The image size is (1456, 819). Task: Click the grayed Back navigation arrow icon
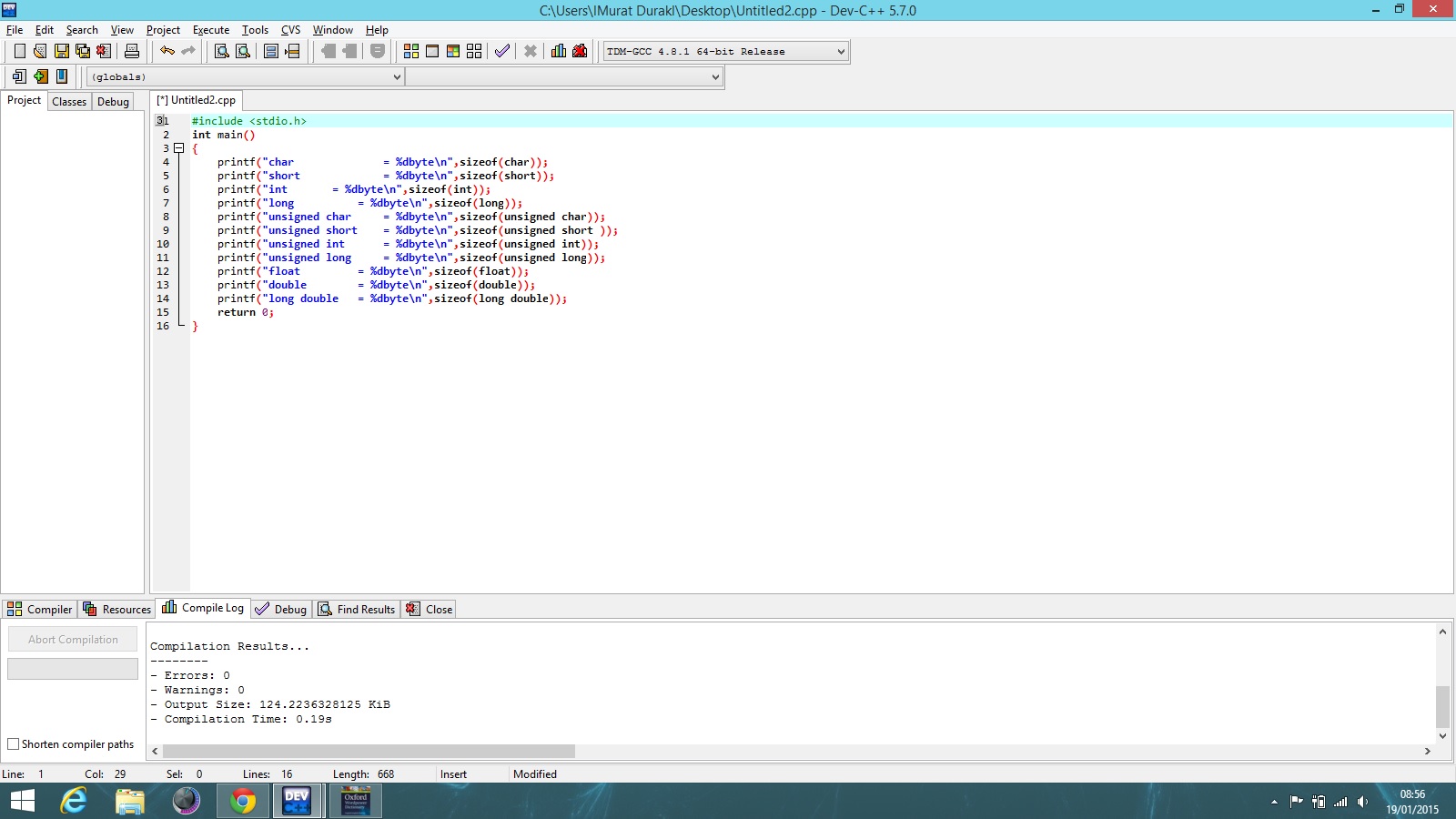click(x=328, y=51)
